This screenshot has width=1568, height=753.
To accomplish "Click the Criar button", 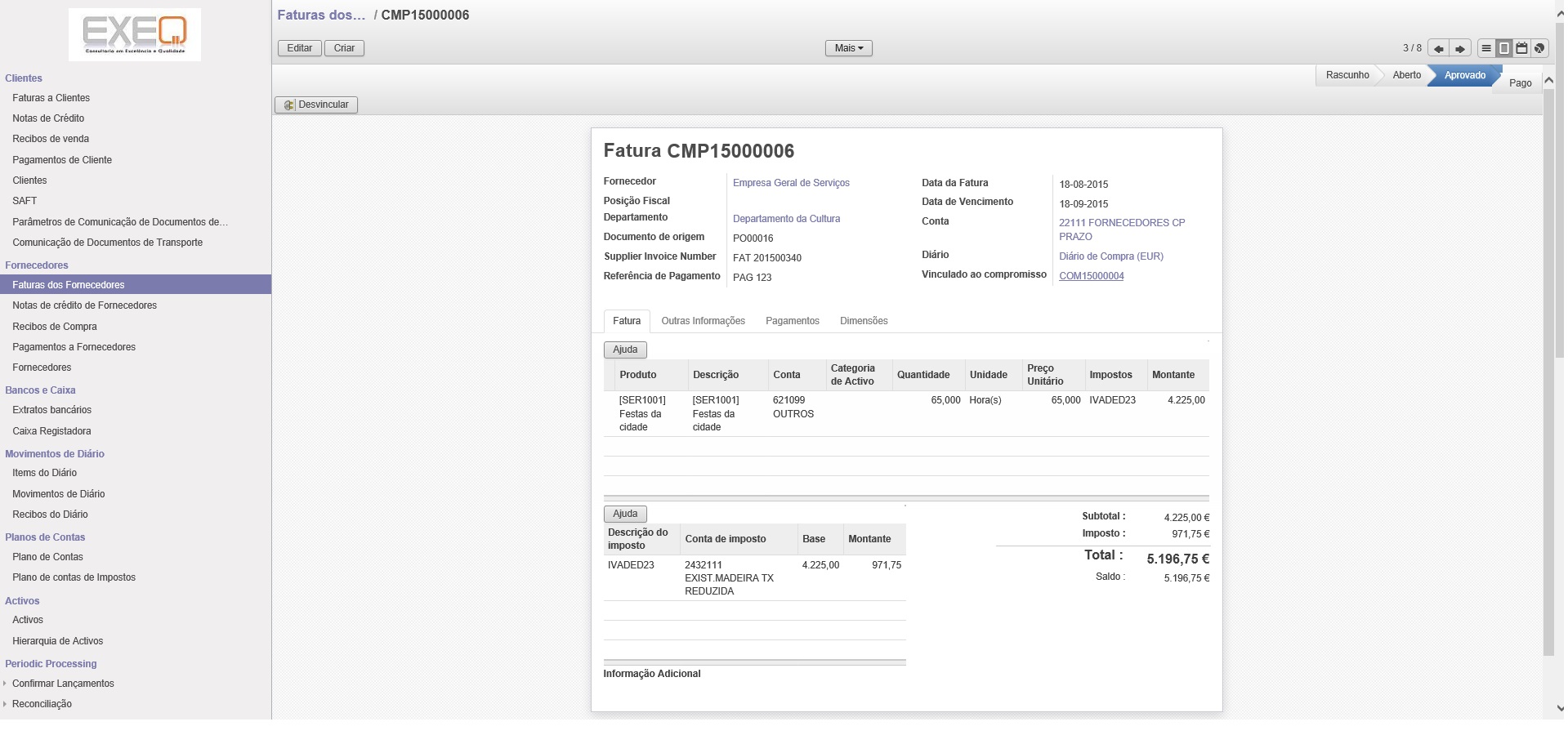I will click(344, 48).
